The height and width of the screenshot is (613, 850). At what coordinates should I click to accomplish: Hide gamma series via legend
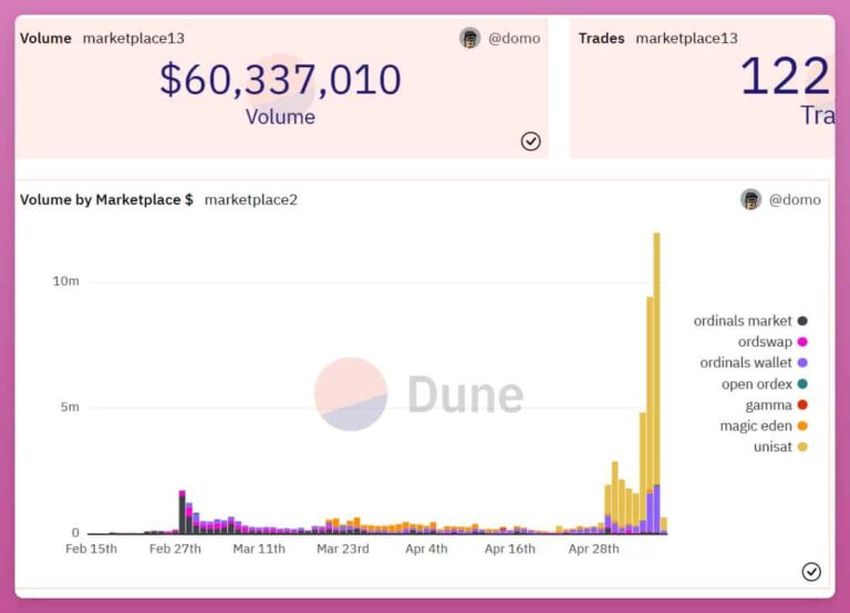(x=776, y=405)
